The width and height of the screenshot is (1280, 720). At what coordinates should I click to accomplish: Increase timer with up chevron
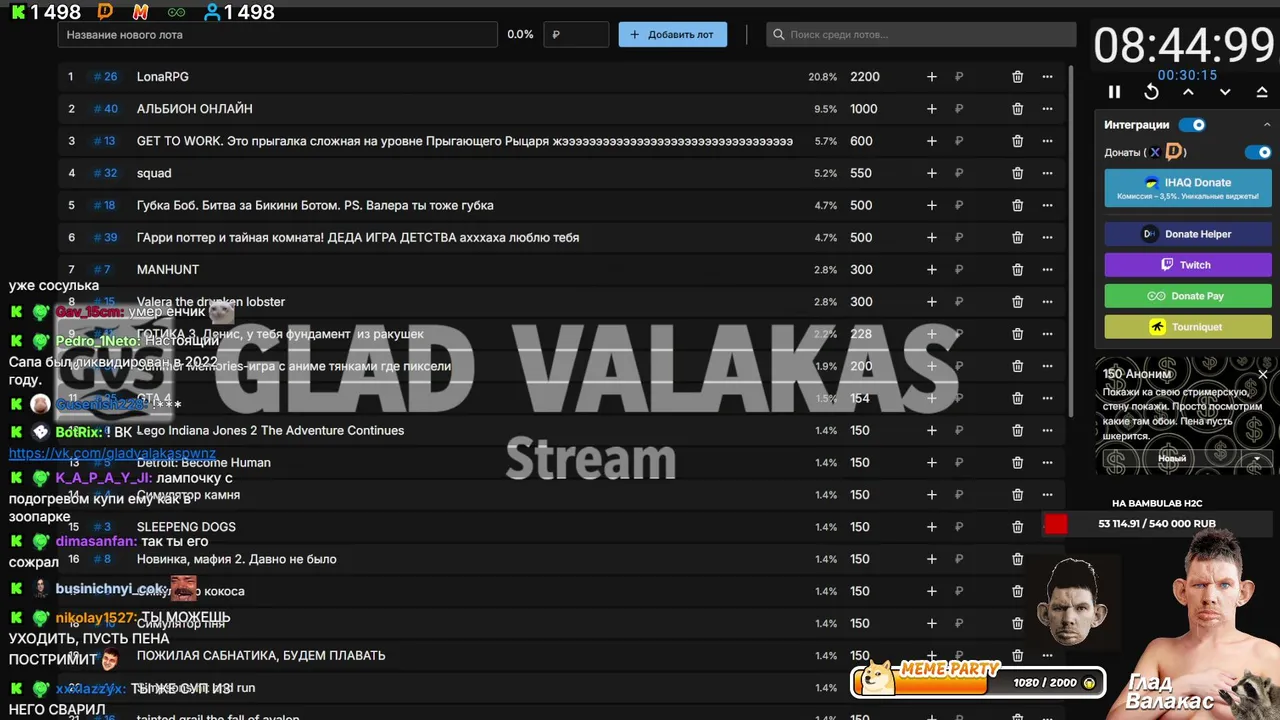[1188, 92]
